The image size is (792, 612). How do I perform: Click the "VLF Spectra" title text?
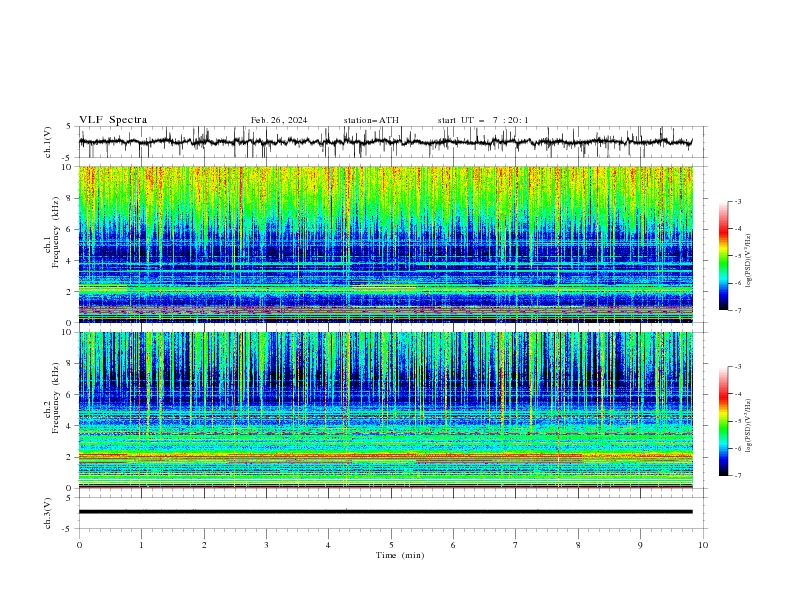pyautogui.click(x=113, y=120)
